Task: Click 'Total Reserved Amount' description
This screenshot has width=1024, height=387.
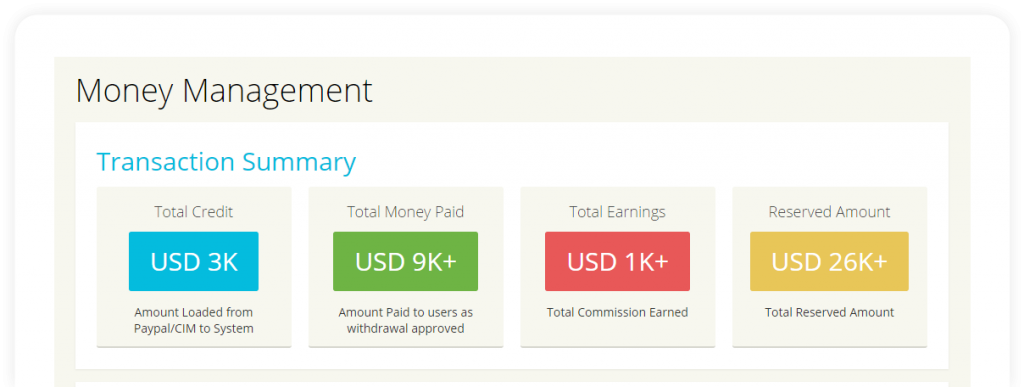Action: click(829, 313)
